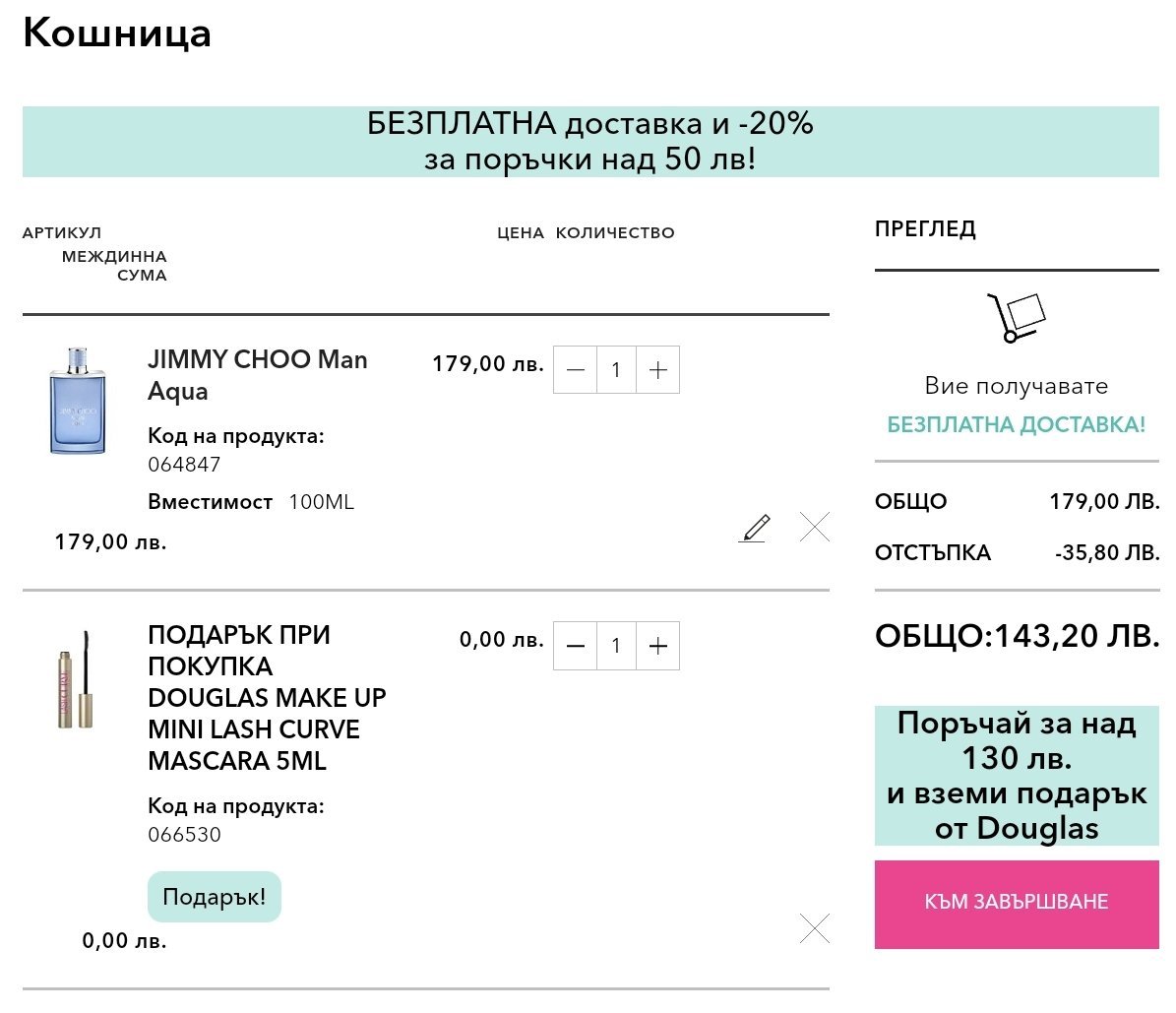Click the Кошница page heading
The width and height of the screenshot is (1176, 1013).
(117, 33)
